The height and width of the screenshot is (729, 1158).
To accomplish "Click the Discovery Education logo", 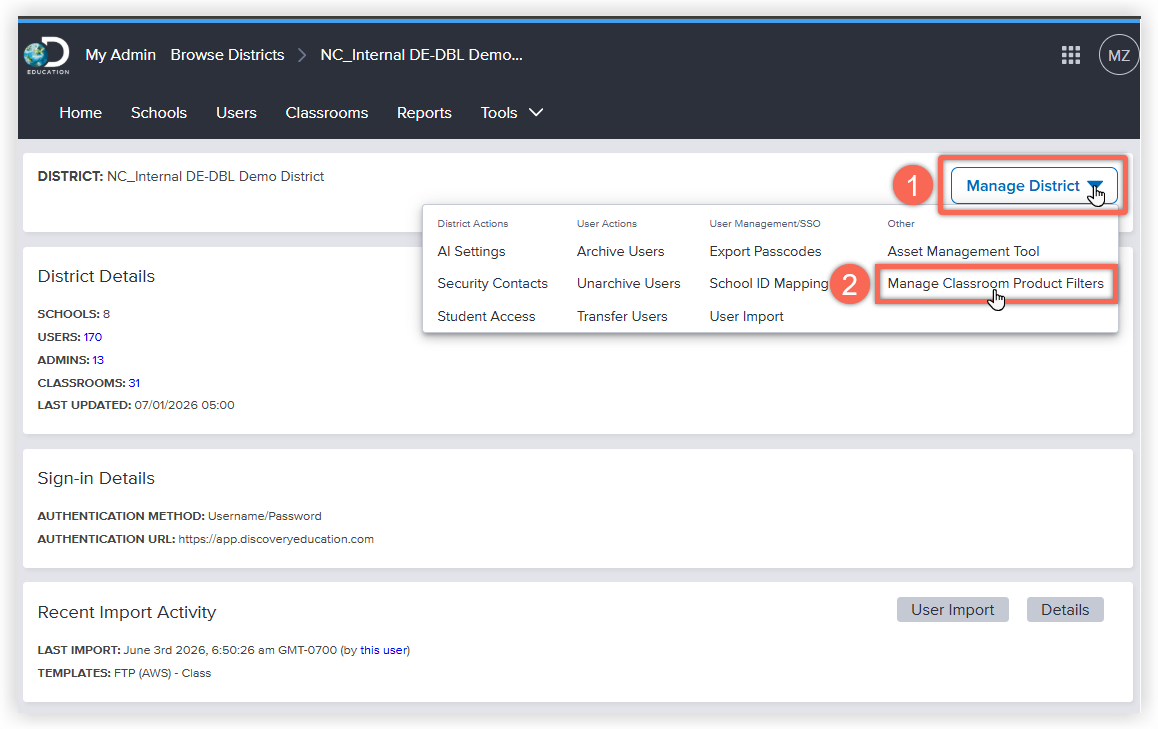I will point(47,56).
